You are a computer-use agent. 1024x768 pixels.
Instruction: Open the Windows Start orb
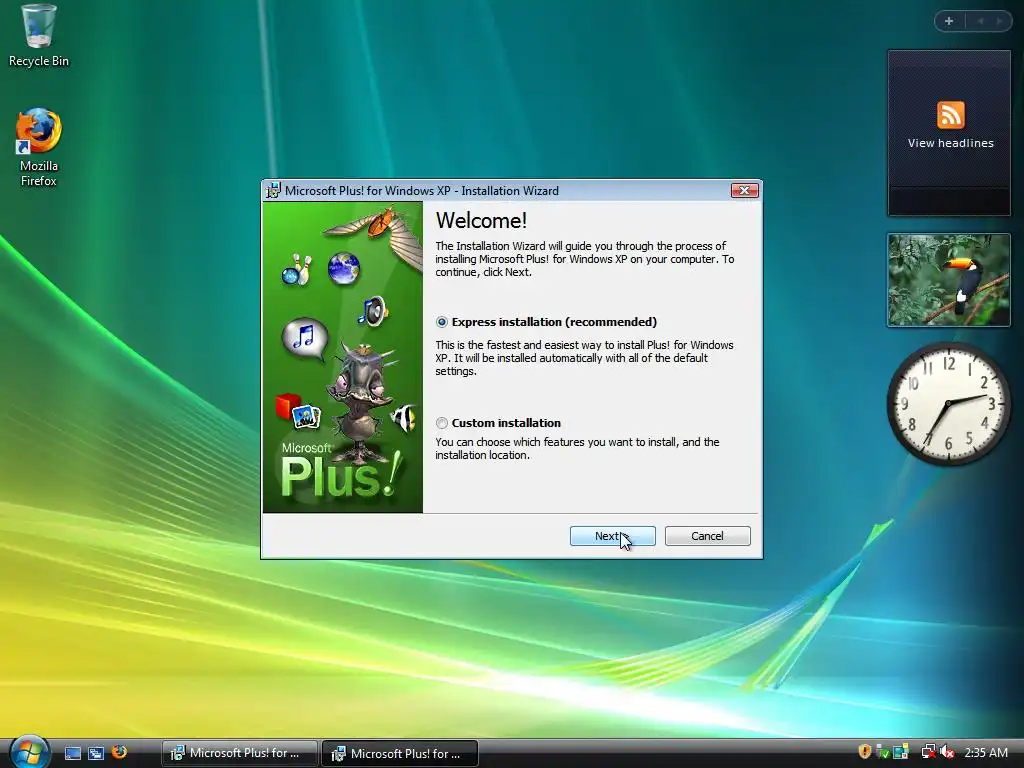[x=29, y=753]
